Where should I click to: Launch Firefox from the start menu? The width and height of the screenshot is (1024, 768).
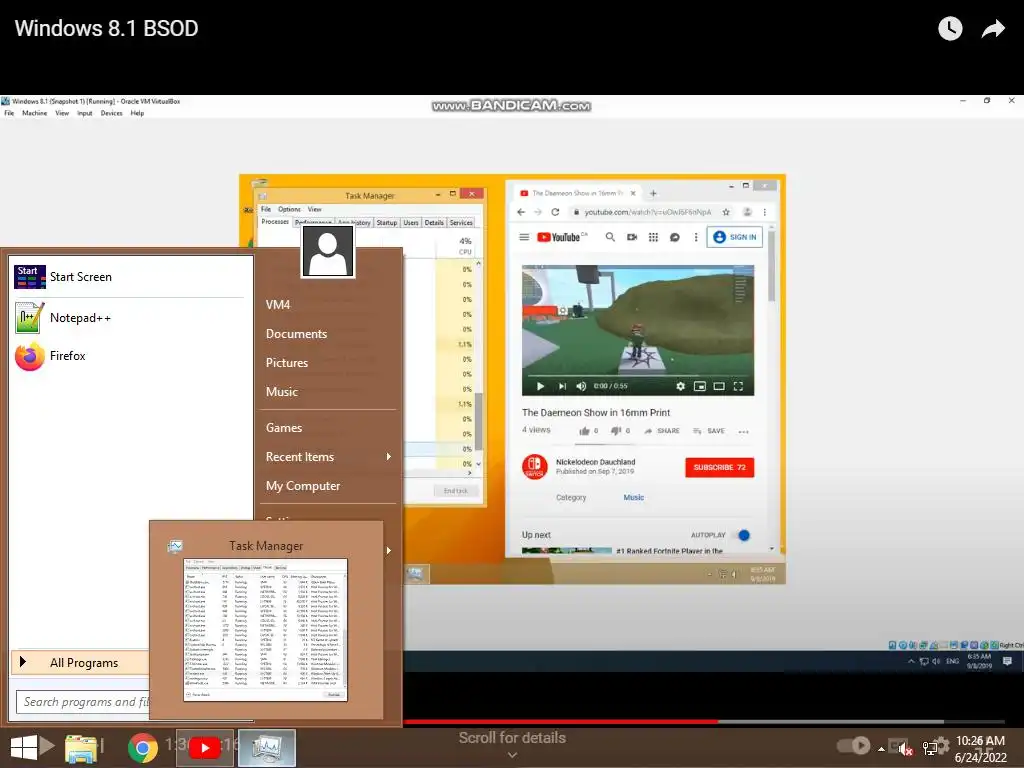[129, 356]
